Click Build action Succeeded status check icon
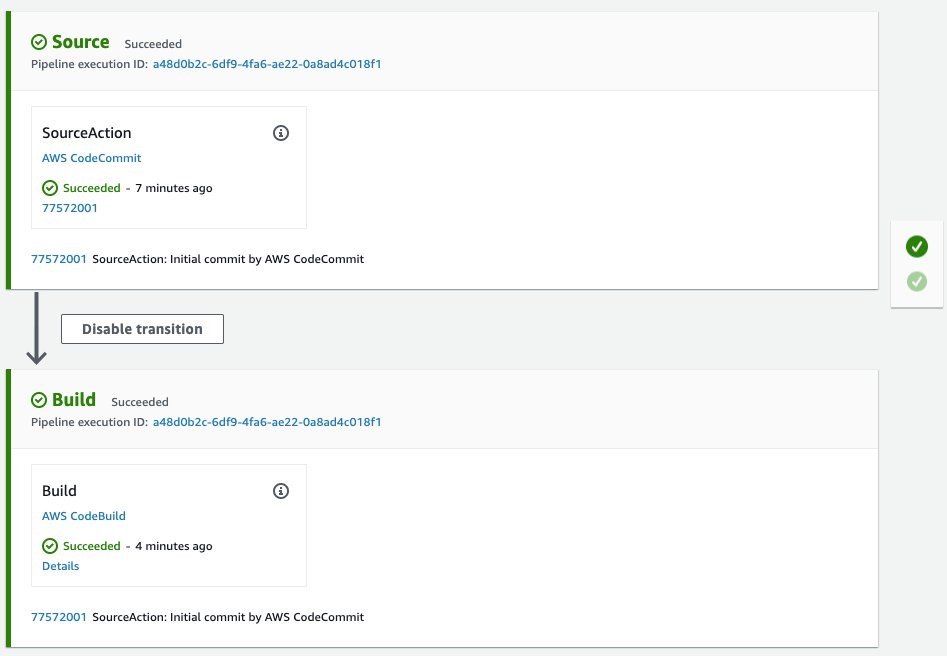 coord(50,546)
